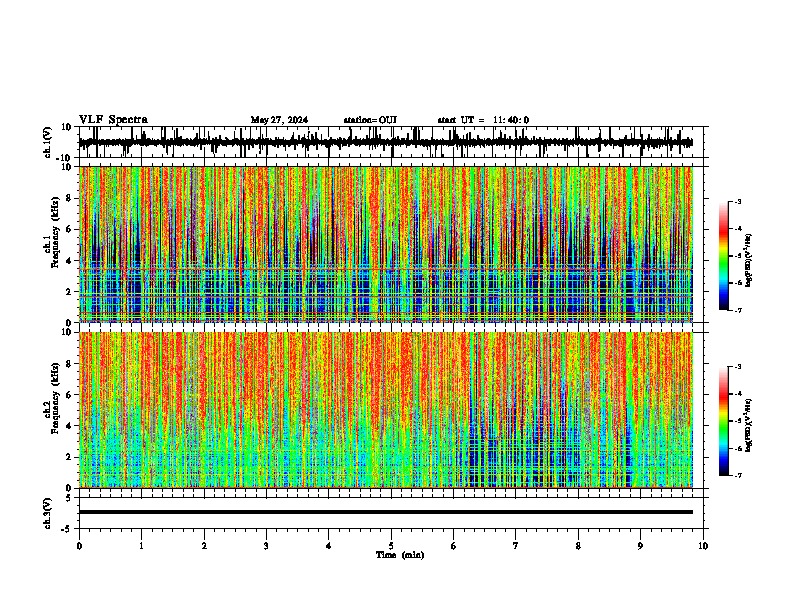Click the ch.2 'Frequency (kHz)' axis label

point(55,398)
